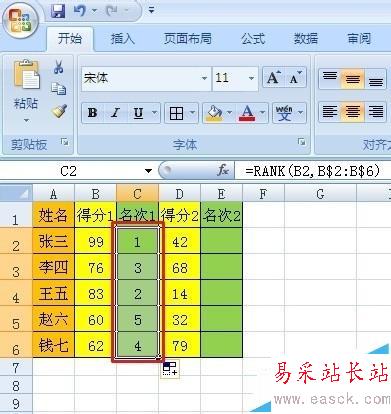Select the cell with value 68
The height and width of the screenshot is (414, 391).
pos(179,267)
